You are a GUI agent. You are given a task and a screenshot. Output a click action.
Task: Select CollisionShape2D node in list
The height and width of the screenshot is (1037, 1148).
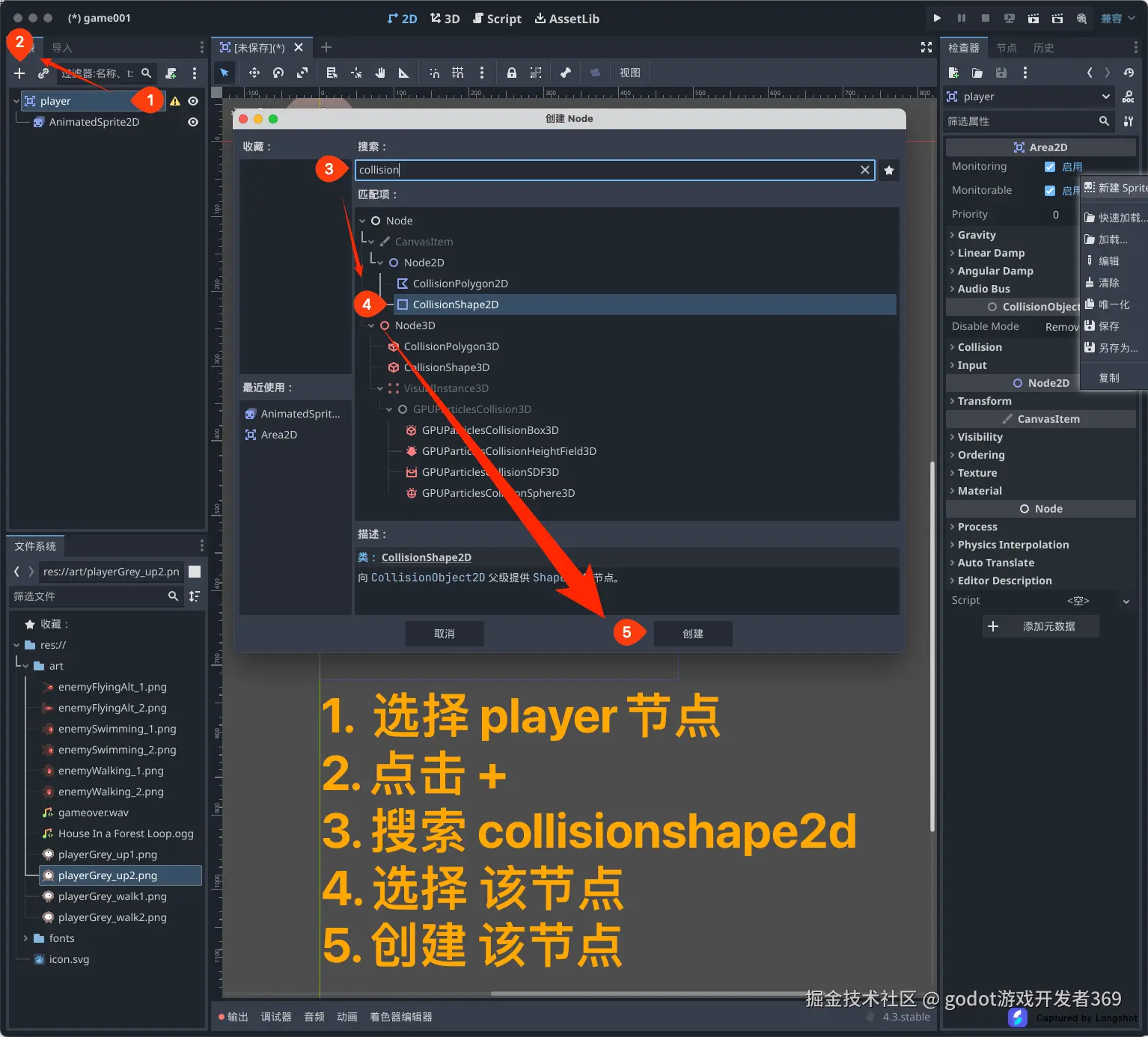pos(644,305)
